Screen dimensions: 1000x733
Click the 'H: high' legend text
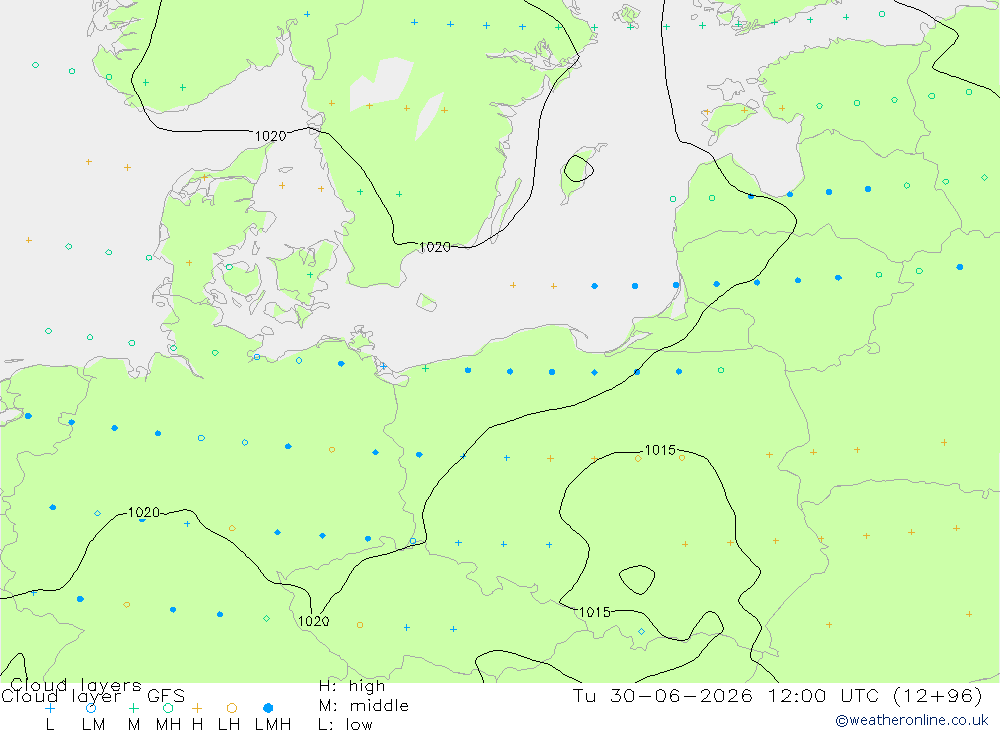pos(351,686)
